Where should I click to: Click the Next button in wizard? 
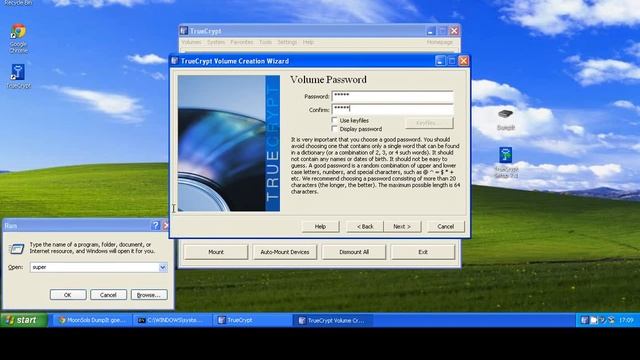(x=402, y=227)
